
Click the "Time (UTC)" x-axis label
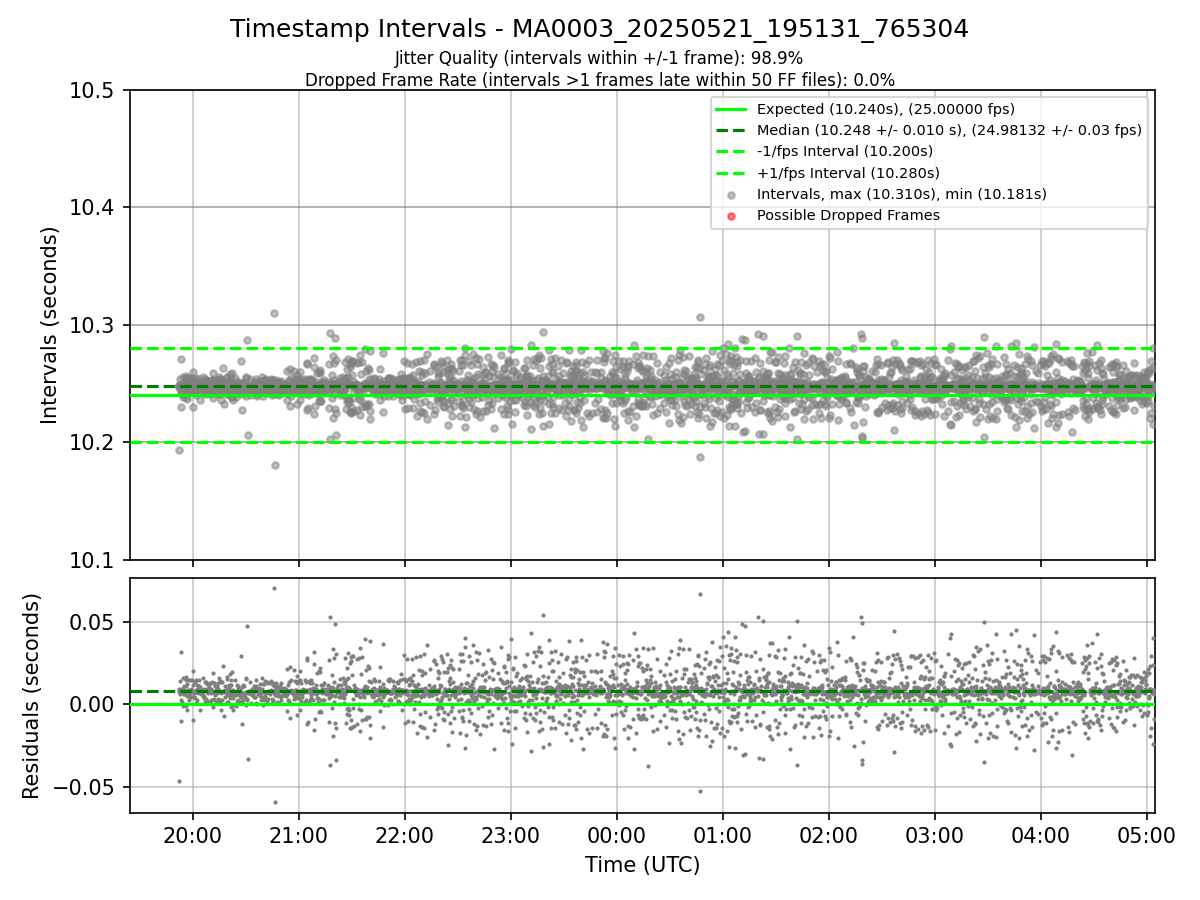tap(642, 865)
